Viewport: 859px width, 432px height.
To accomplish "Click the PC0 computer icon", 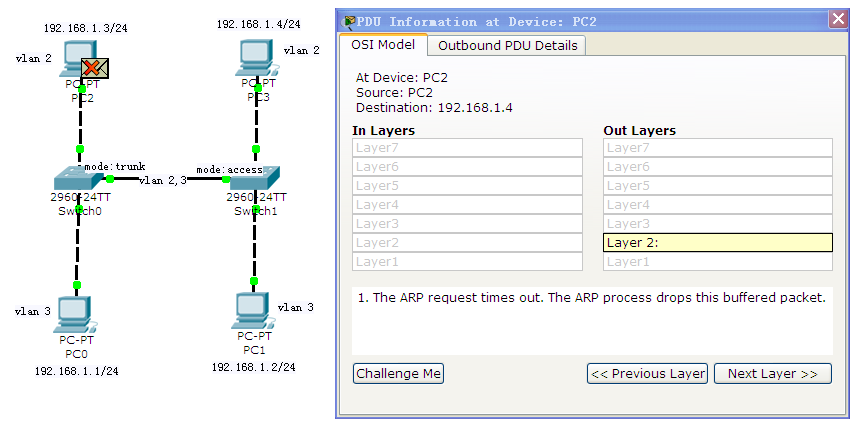I will [x=77, y=313].
